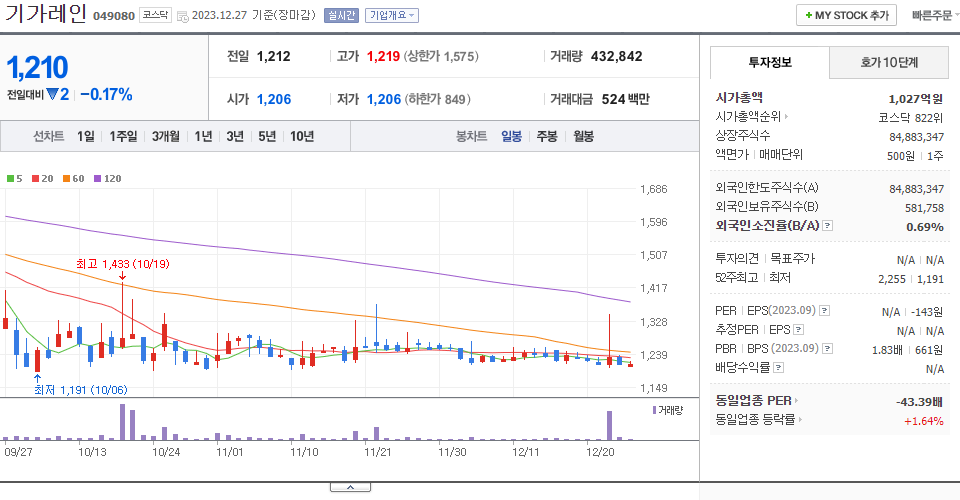Click the 상장주식수 84,883,347 value
The image size is (960, 500).
tap(916, 136)
